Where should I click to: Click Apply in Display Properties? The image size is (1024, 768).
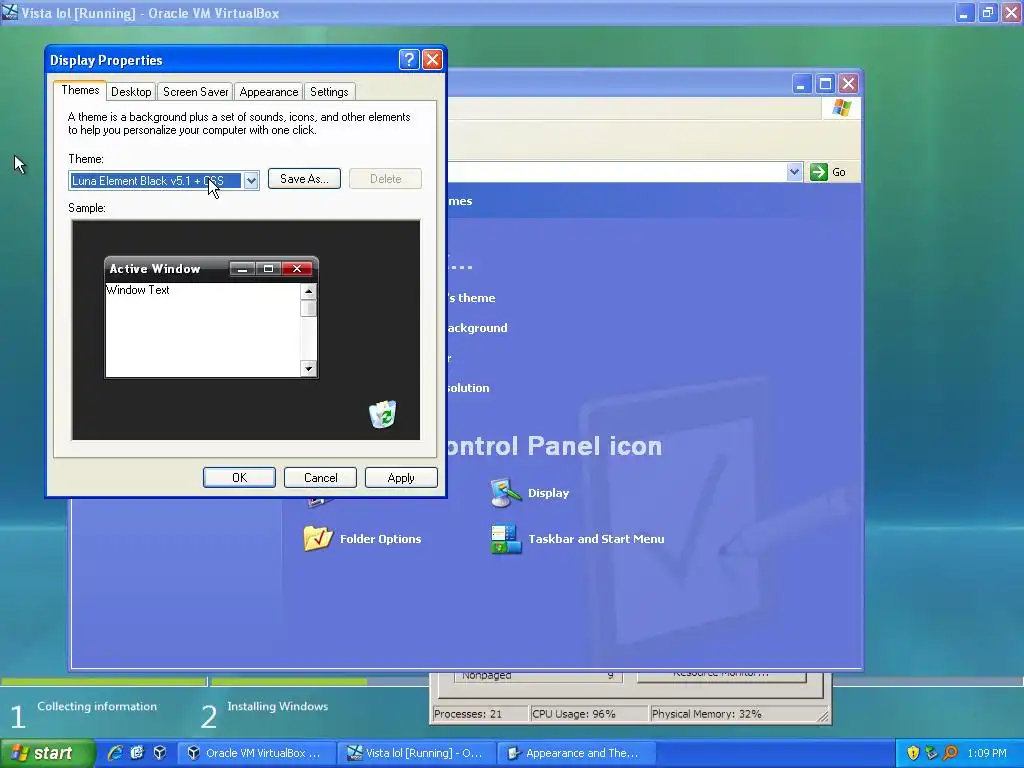click(x=401, y=477)
